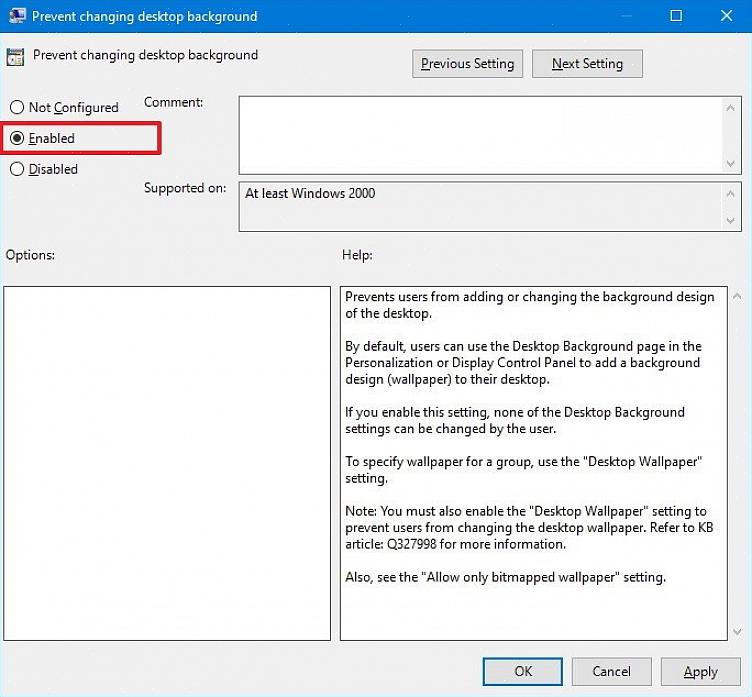
Task: Click the Help pane scroll down arrow
Action: point(737,632)
